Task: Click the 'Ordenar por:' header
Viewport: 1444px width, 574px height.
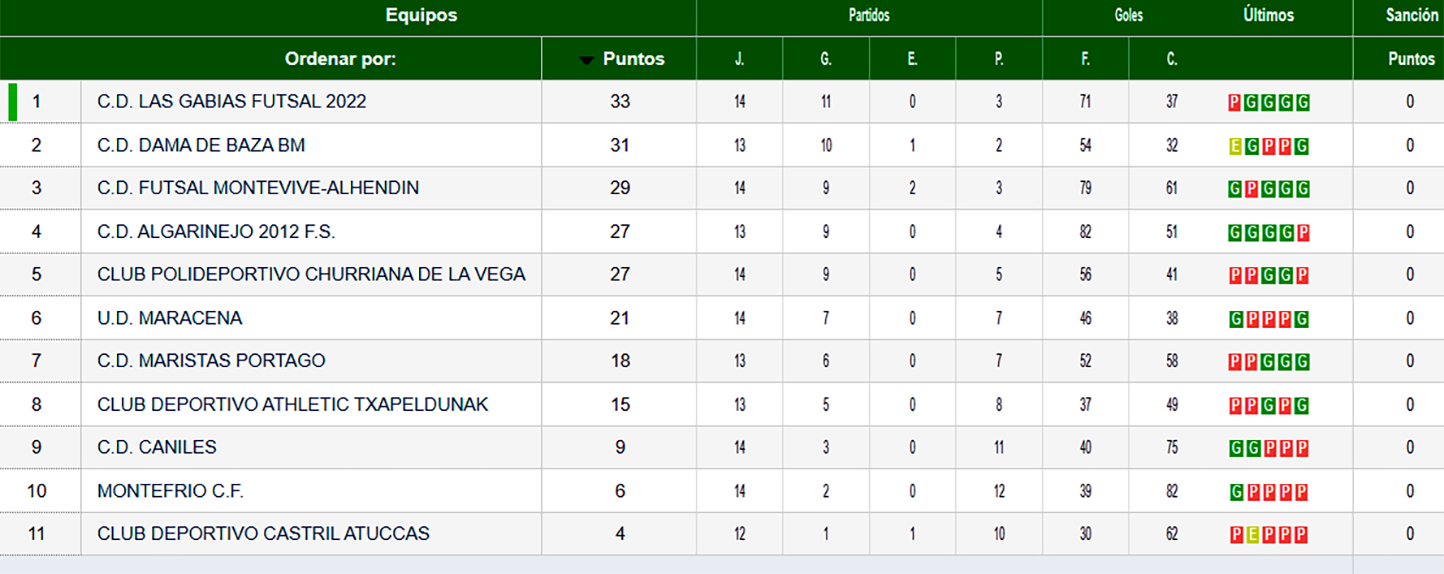Action: pyautogui.click(x=340, y=59)
